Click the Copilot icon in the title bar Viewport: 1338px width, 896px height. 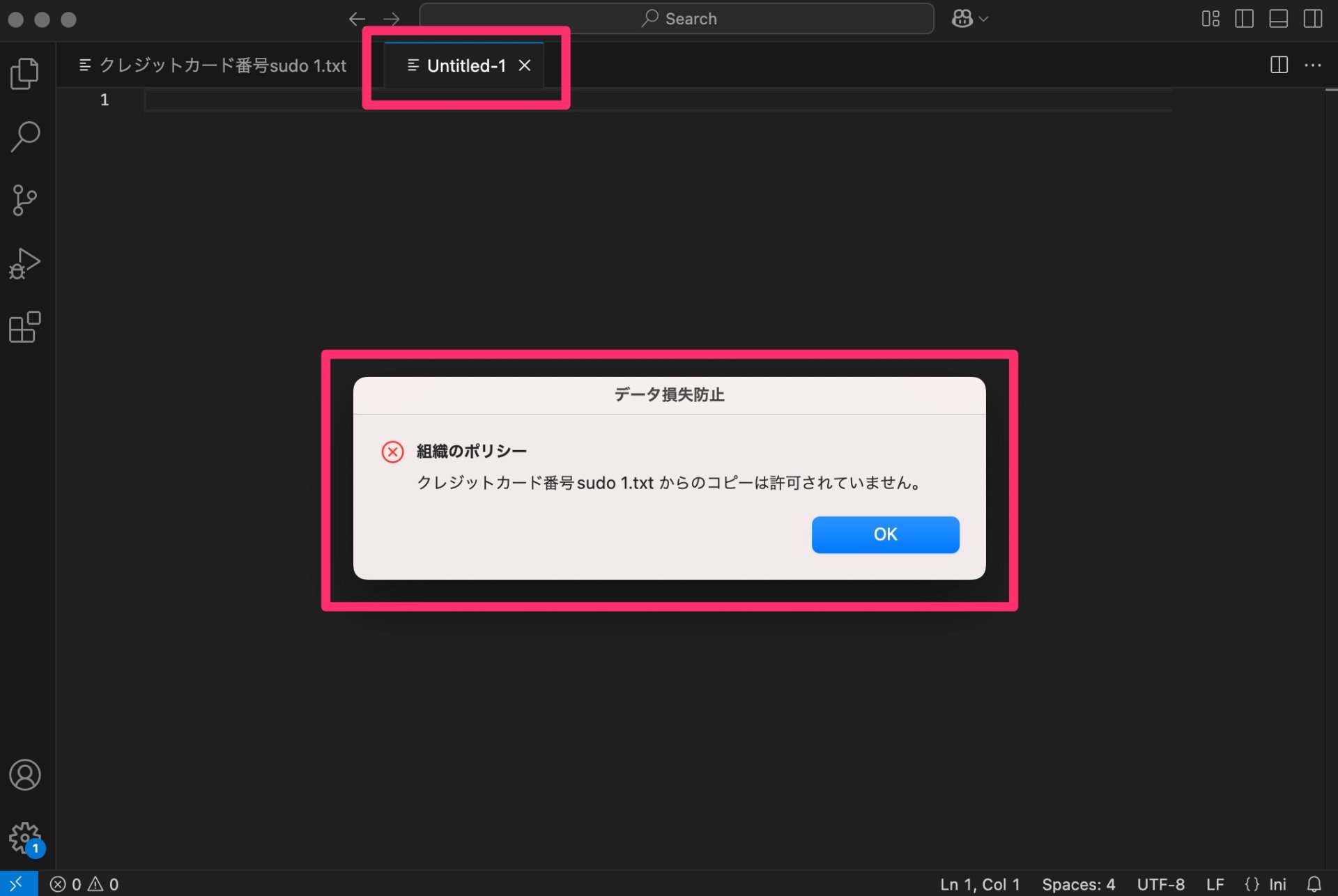tap(961, 18)
